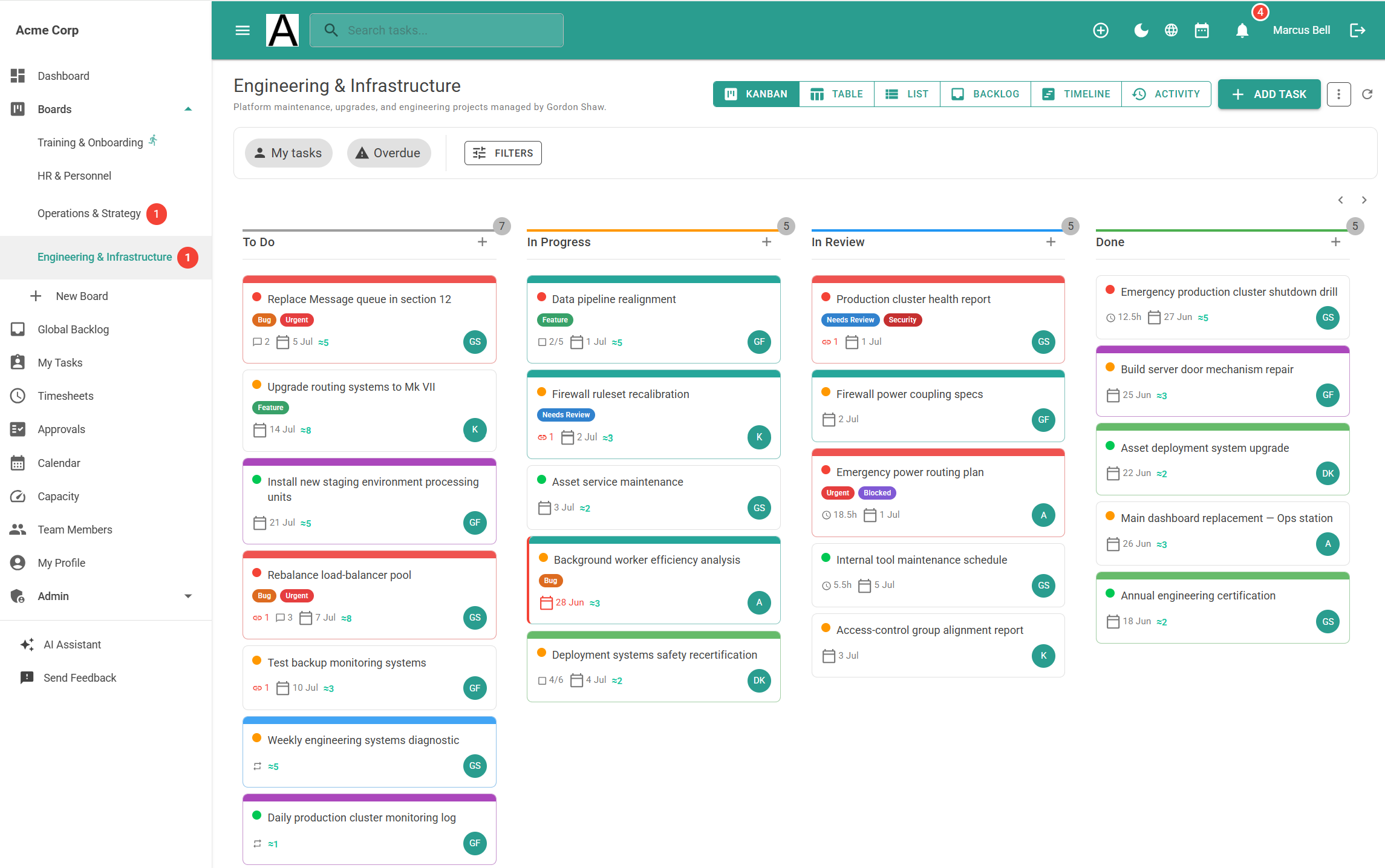Open the FILTERS panel
The image size is (1385, 868).
503,153
